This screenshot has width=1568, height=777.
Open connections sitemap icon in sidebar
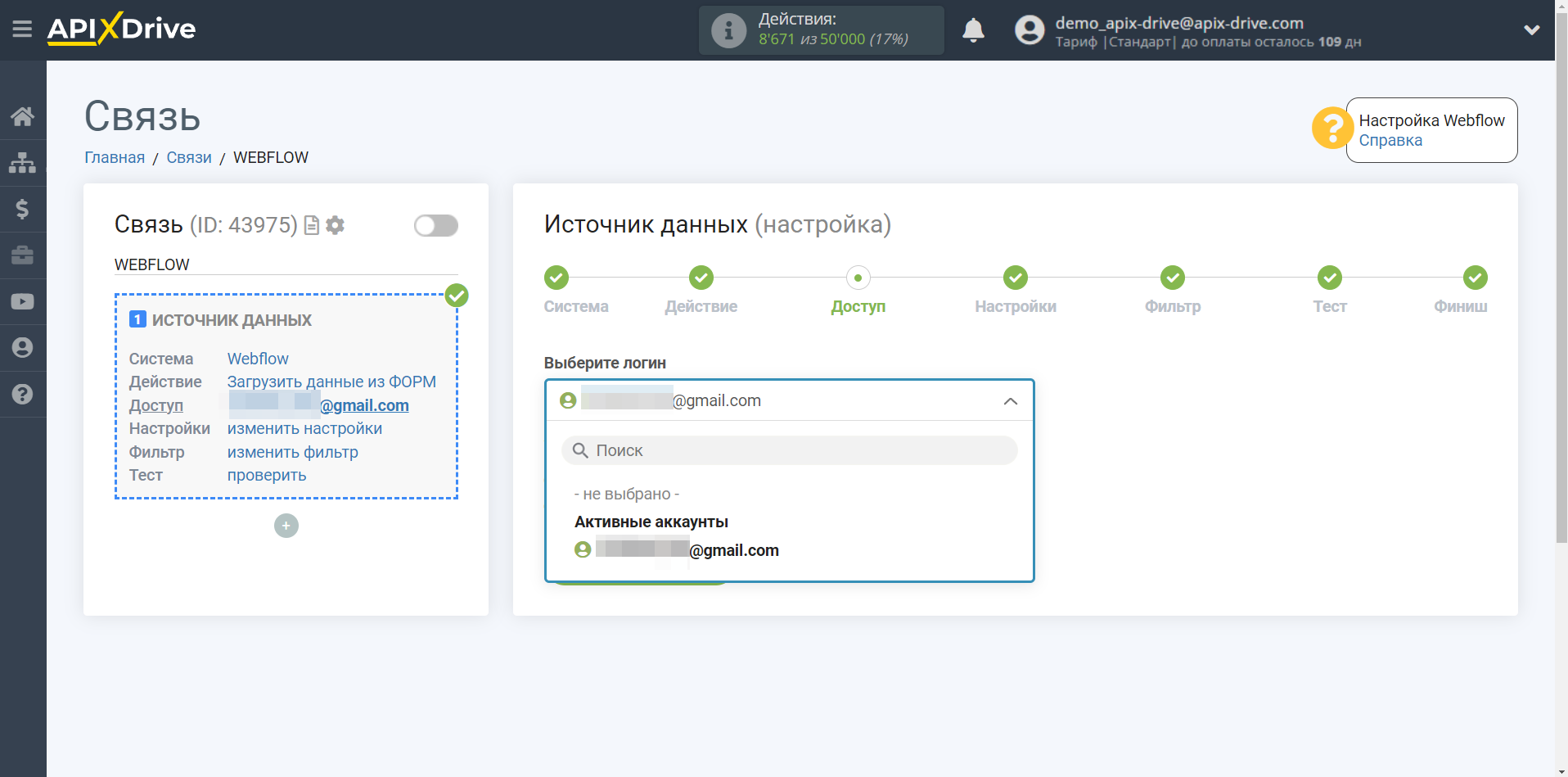coord(22,163)
